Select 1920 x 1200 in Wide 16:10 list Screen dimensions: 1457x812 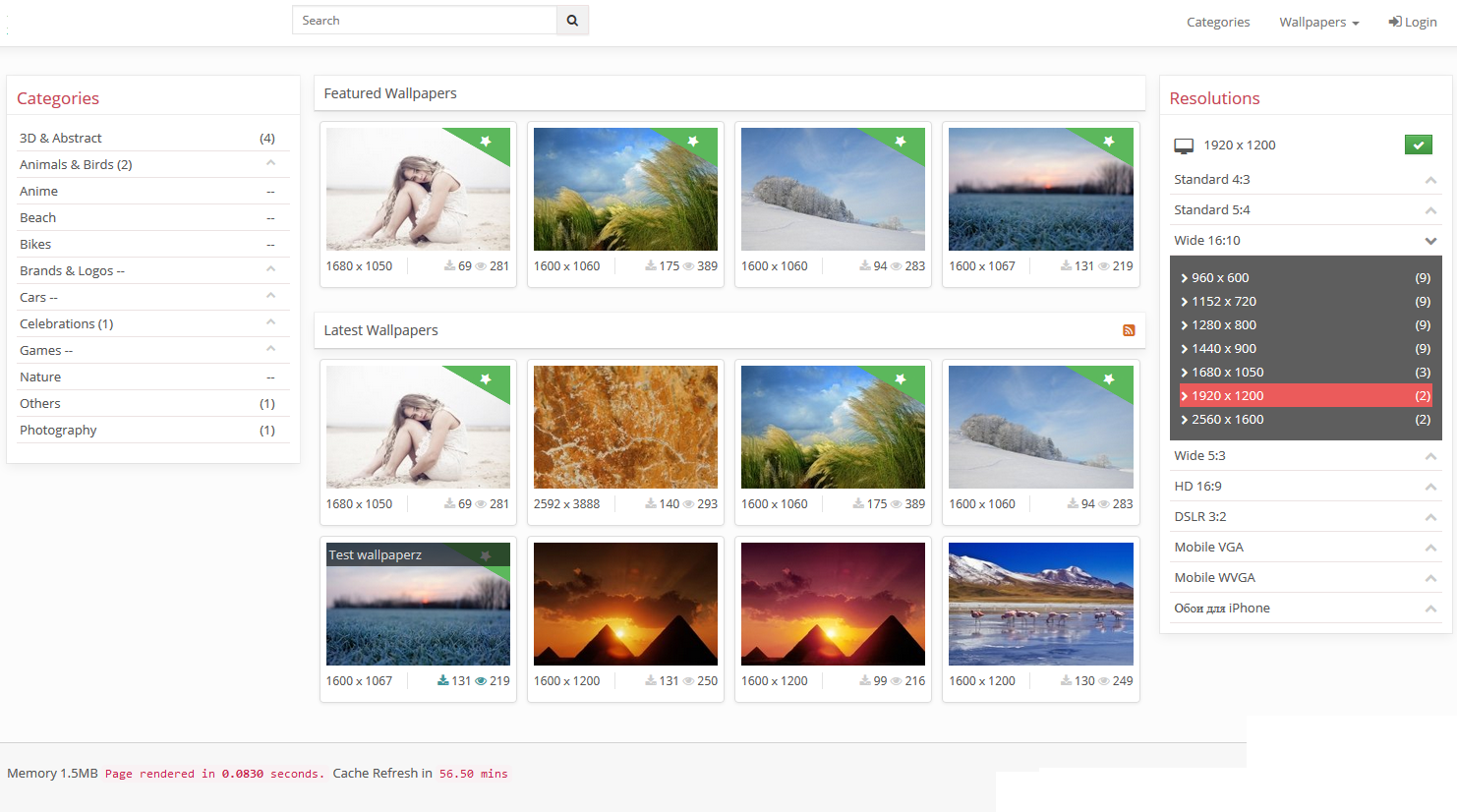(1227, 396)
